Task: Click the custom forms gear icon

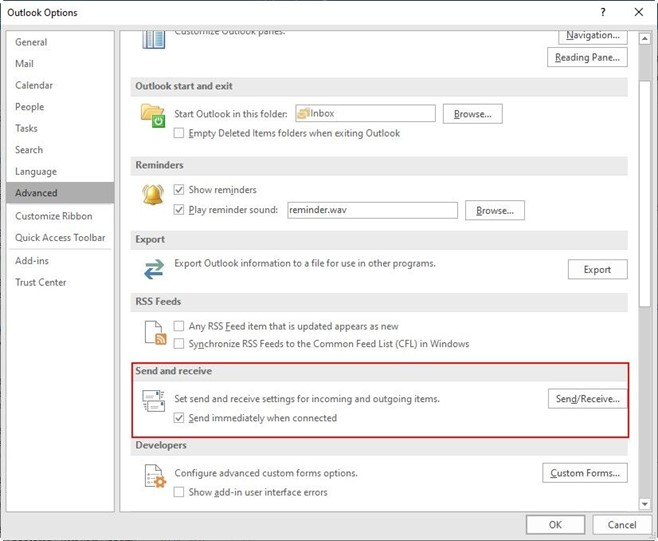Action: 155,476
